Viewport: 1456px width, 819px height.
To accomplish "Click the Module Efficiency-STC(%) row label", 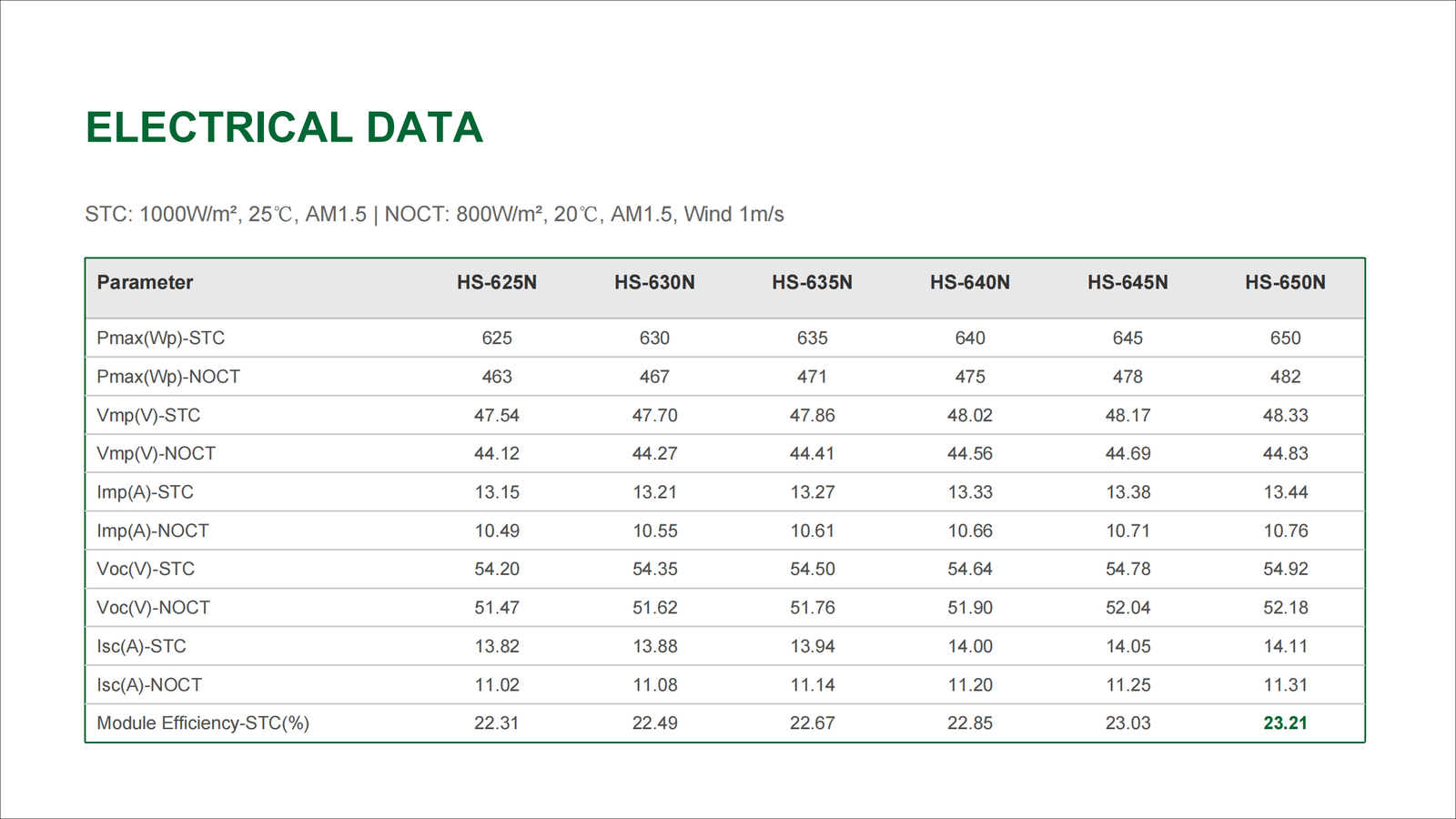I will coord(203,723).
